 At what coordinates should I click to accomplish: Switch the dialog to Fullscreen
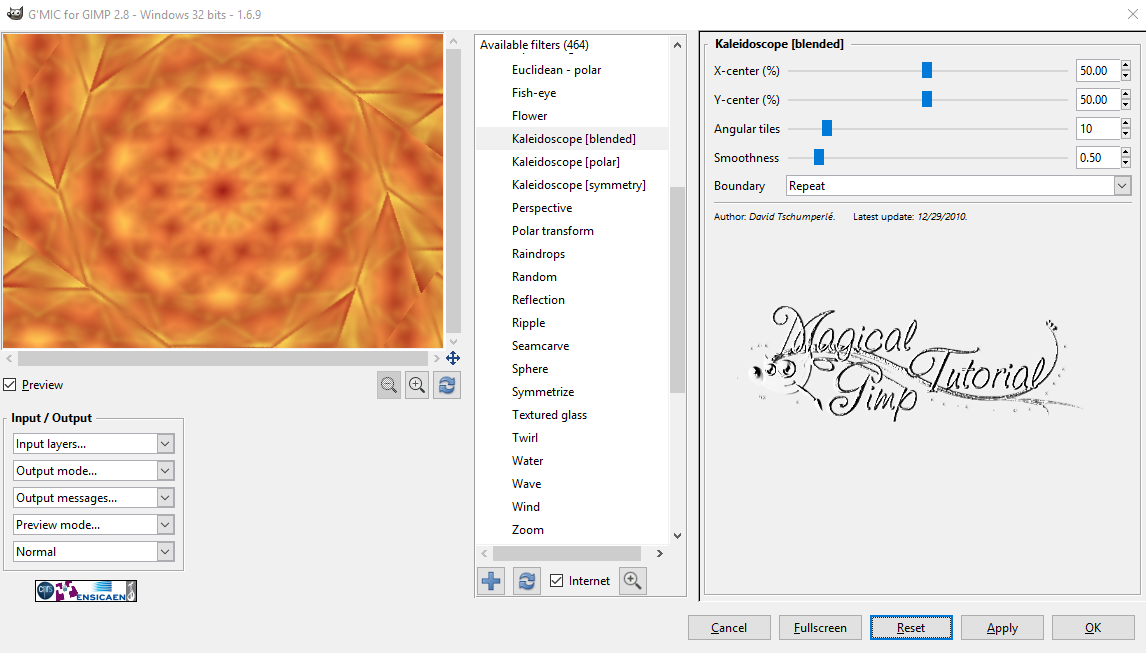pyautogui.click(x=820, y=627)
